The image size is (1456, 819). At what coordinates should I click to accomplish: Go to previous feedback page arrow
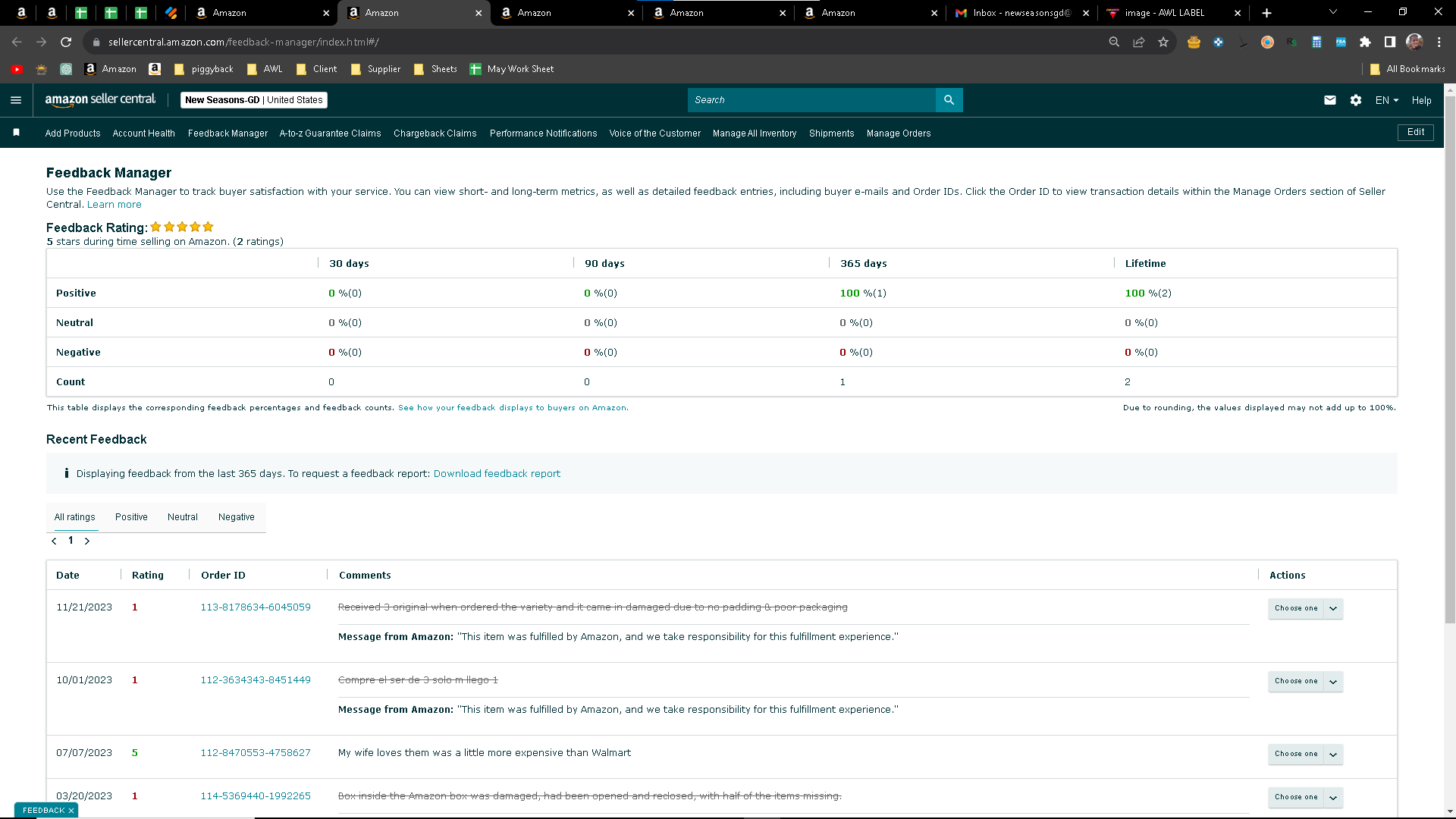(54, 541)
